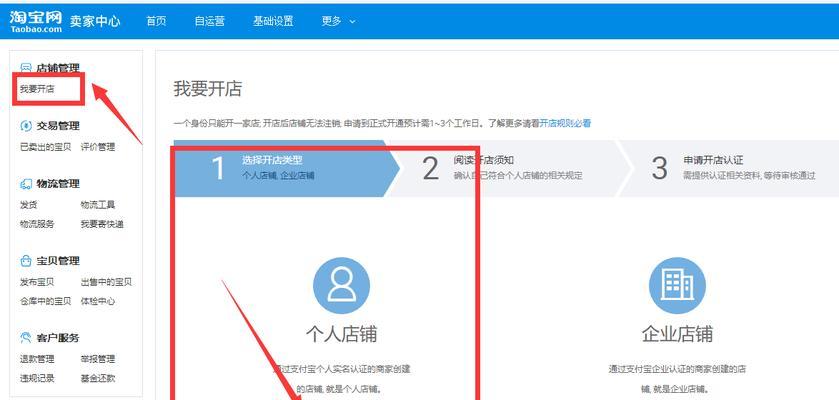839x400 pixels.
Task: Open the 基金还款 sidebar link
Action: [x=98, y=378]
